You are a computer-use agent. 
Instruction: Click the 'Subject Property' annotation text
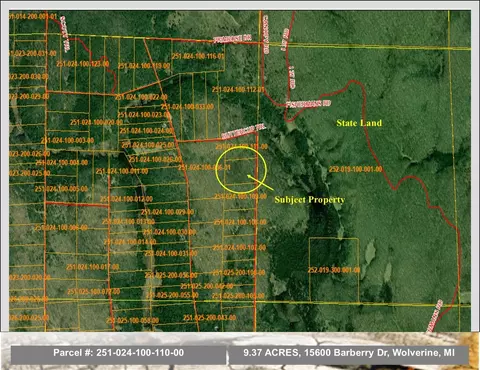(310, 200)
